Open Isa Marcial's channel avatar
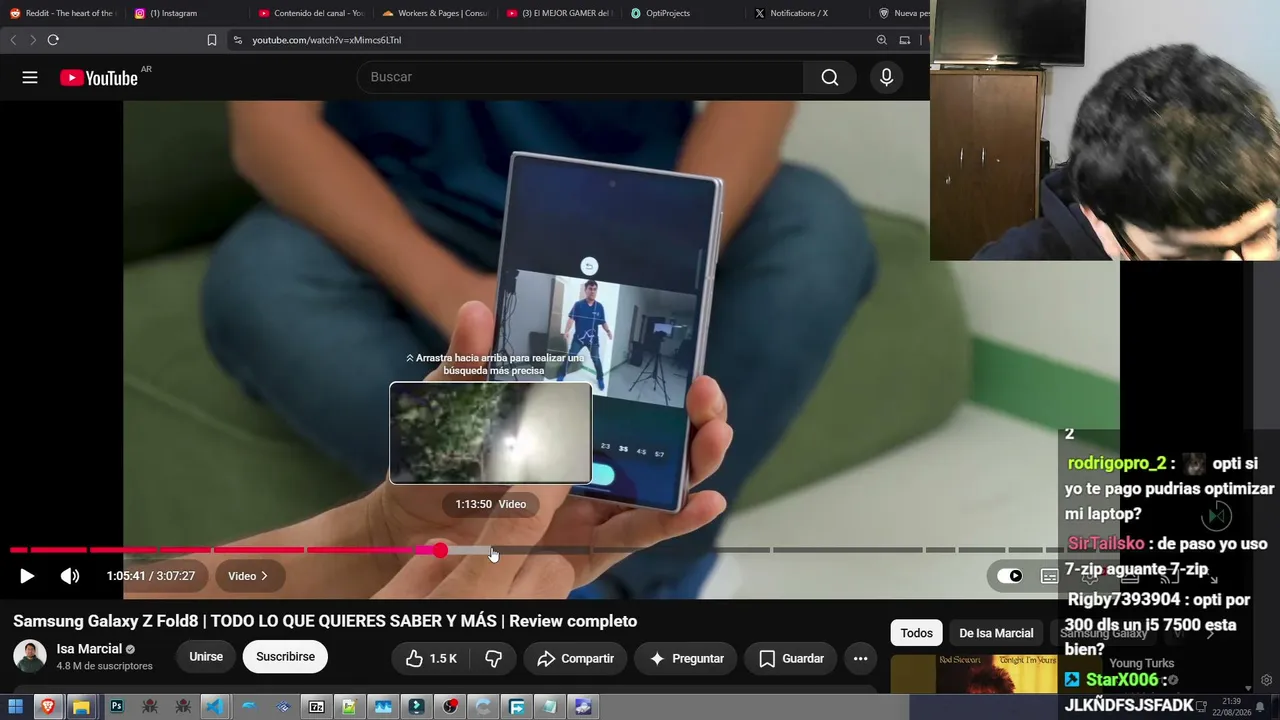The height and width of the screenshot is (720, 1280). [30, 657]
